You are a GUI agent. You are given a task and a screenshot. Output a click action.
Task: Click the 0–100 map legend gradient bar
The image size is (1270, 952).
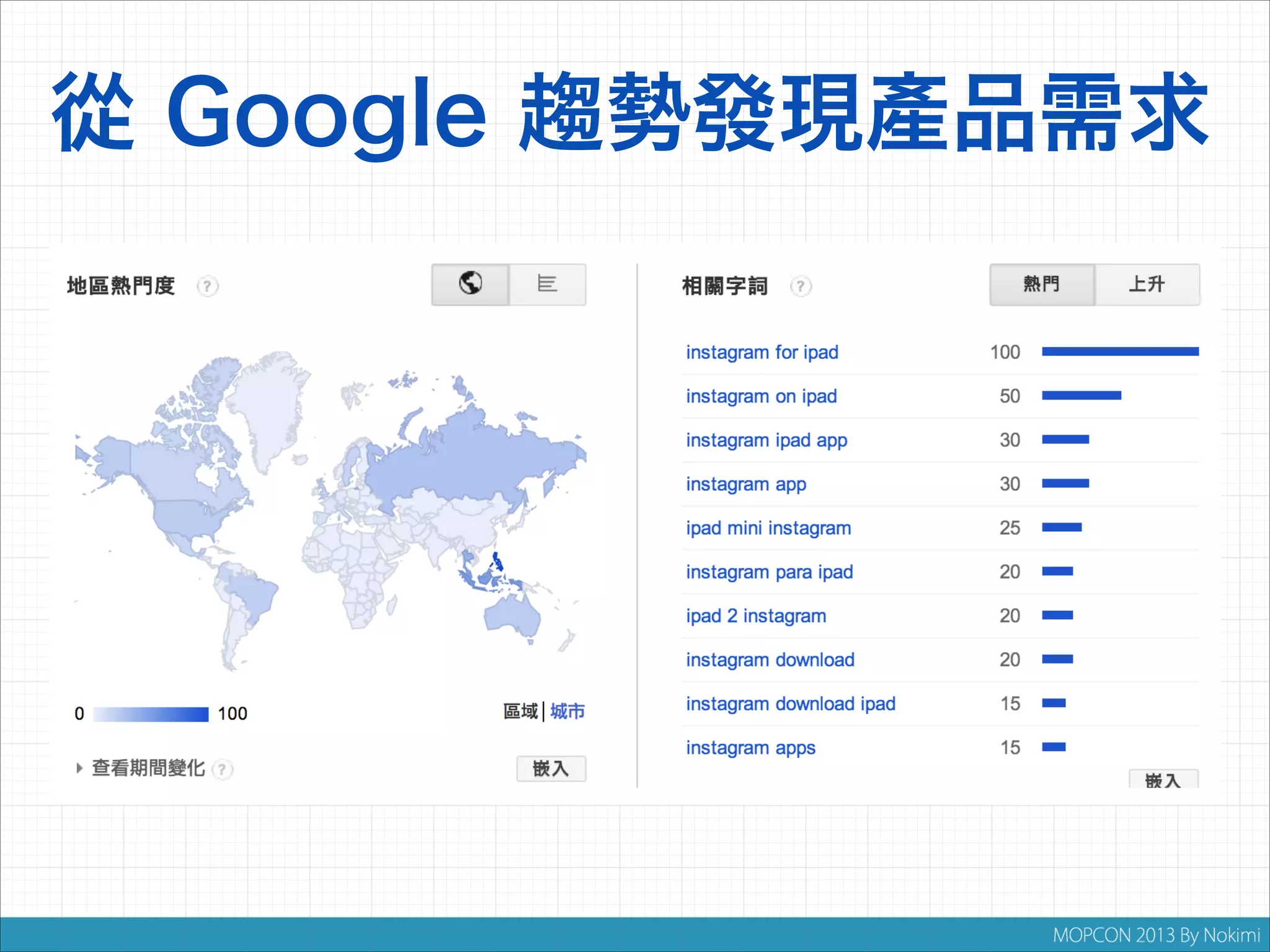[151, 714]
